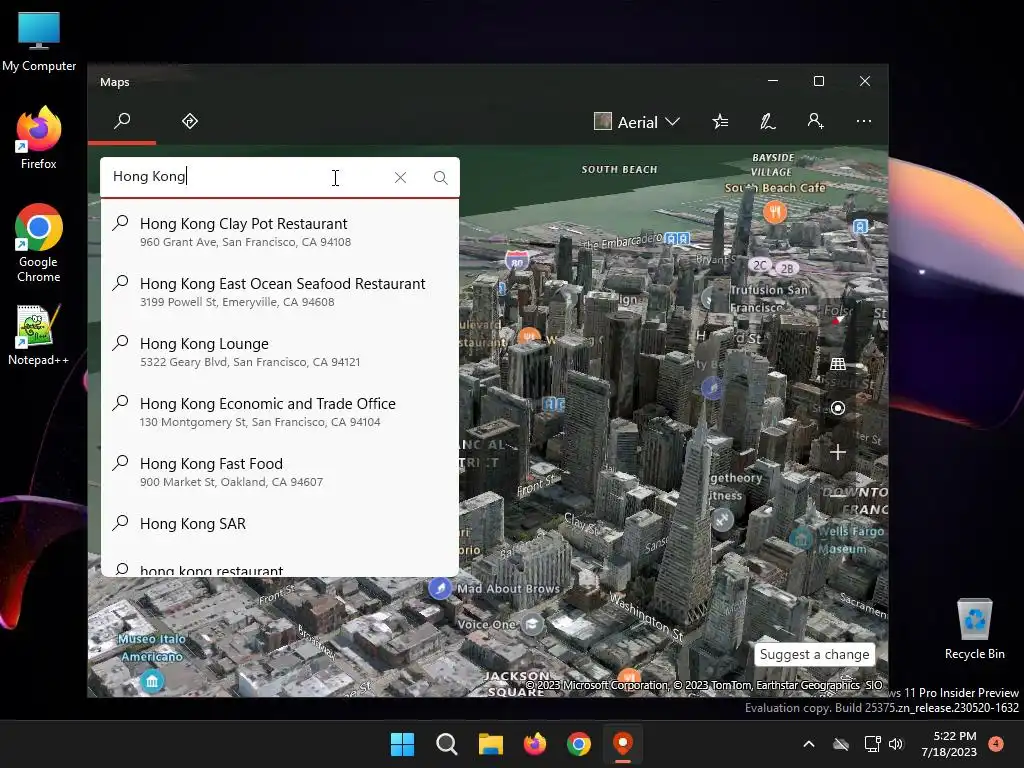Open File Explorer from the taskbar
This screenshot has width=1024, height=768.
tap(490, 744)
